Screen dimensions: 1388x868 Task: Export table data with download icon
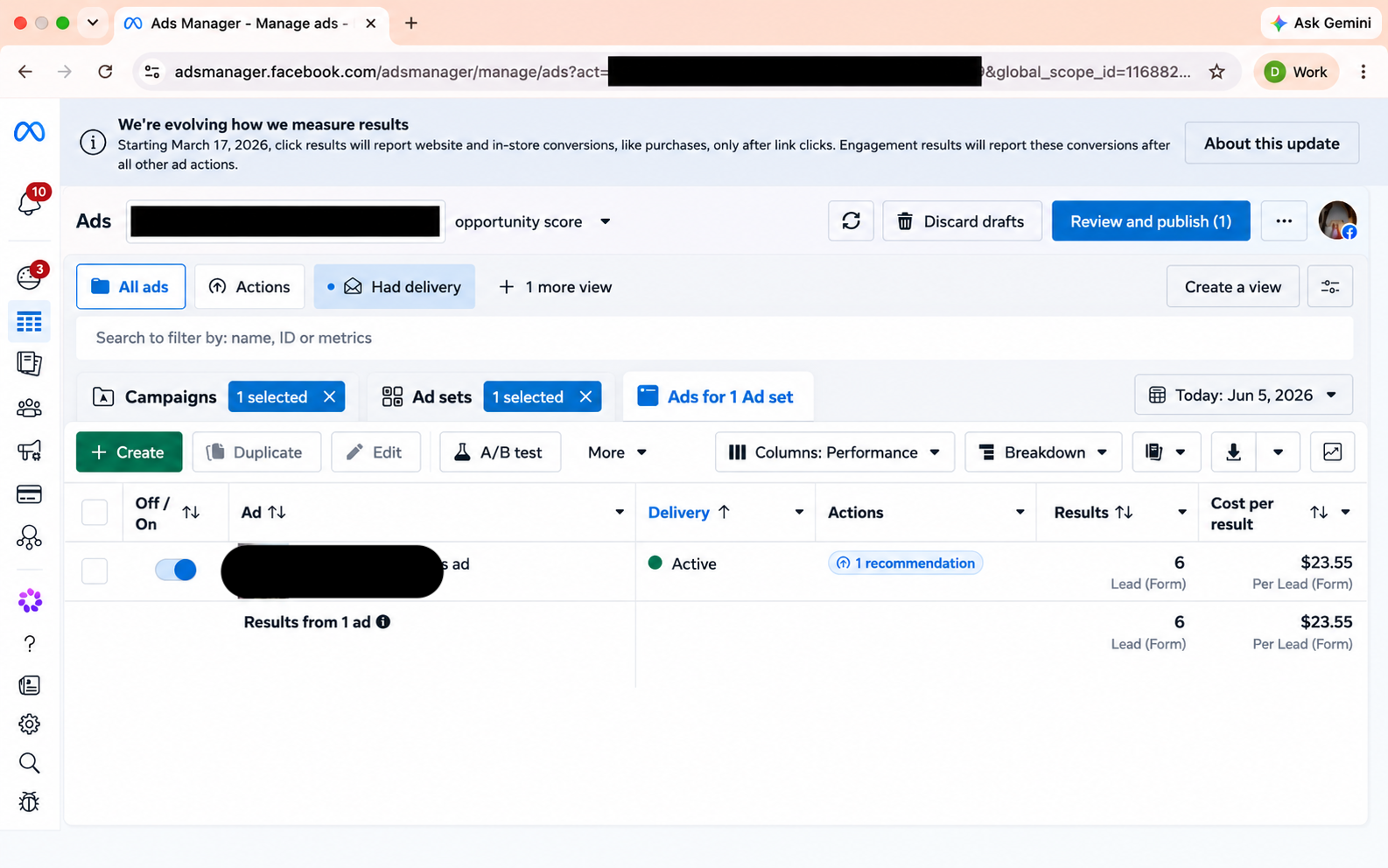pyautogui.click(x=1233, y=451)
